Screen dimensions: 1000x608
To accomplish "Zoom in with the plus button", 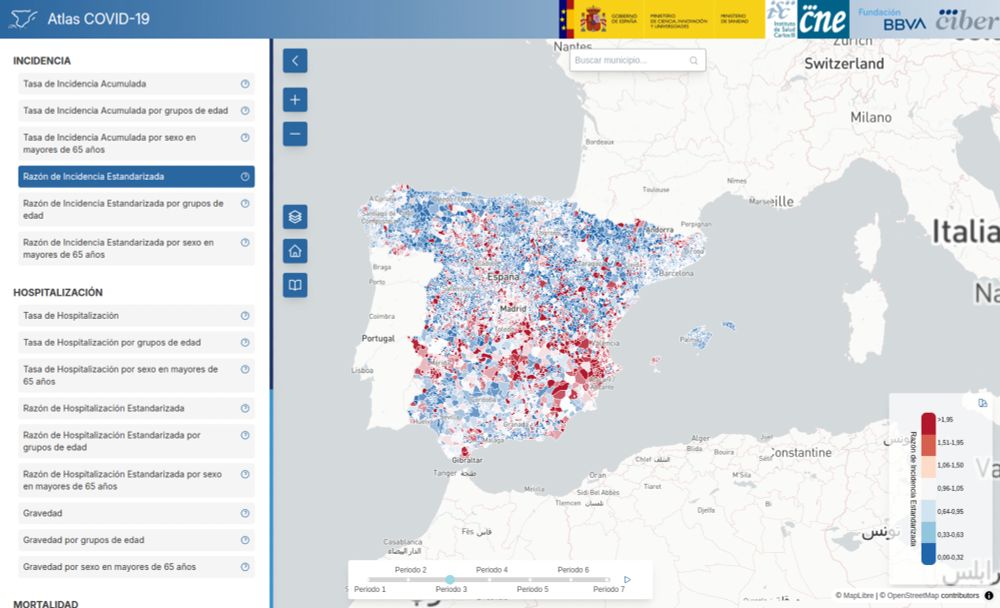I will point(295,100).
